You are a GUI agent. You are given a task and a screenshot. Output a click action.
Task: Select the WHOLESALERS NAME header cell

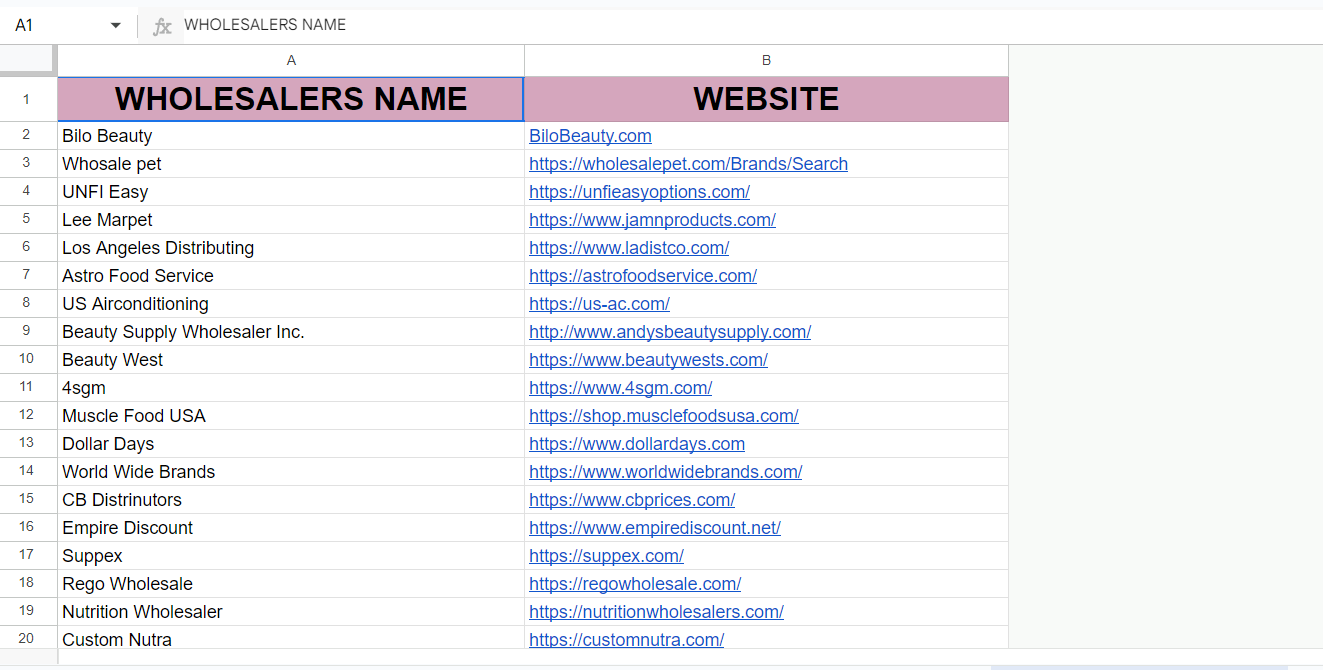(x=291, y=99)
